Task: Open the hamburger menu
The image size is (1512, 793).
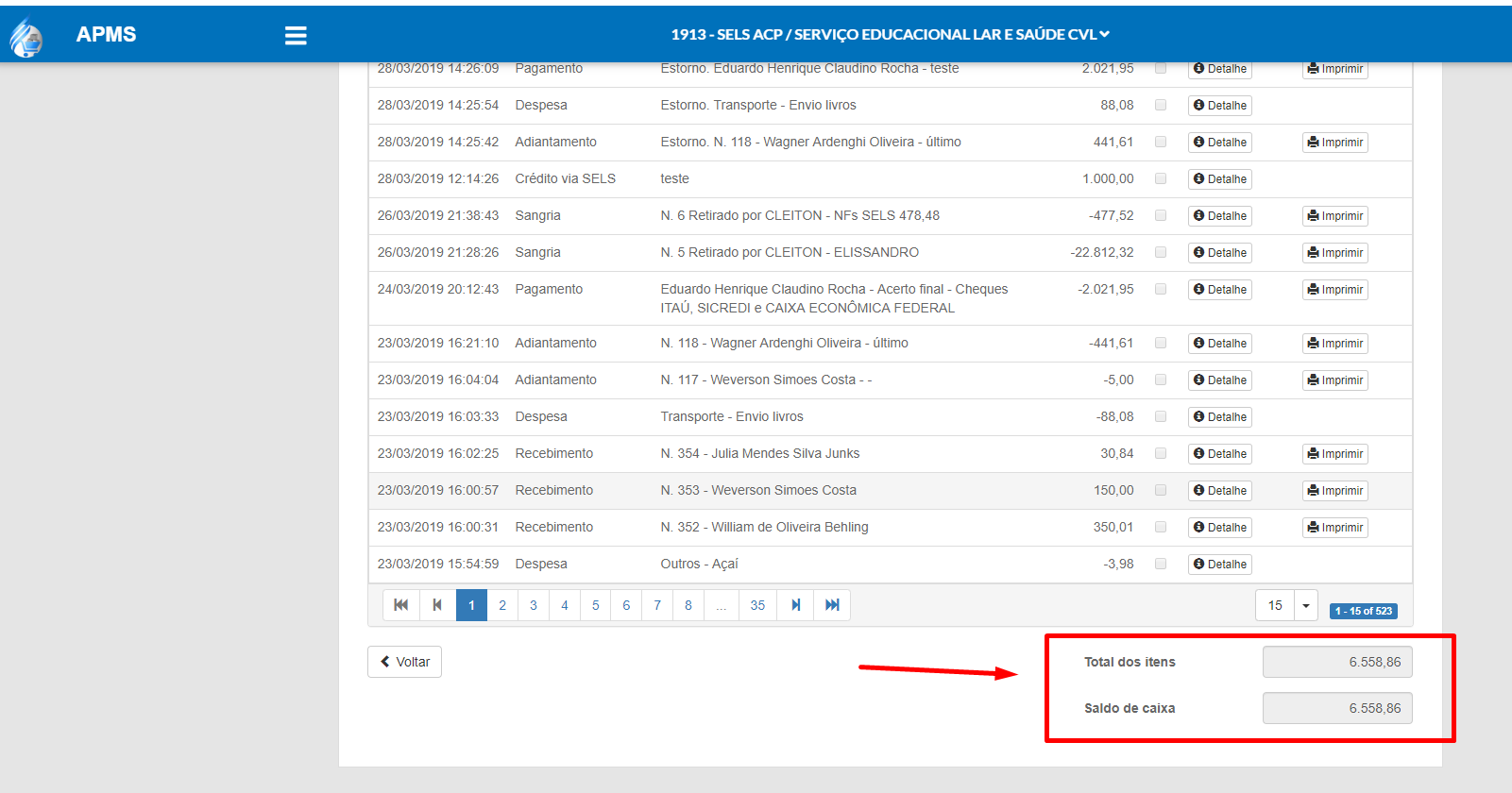Action: [x=296, y=35]
